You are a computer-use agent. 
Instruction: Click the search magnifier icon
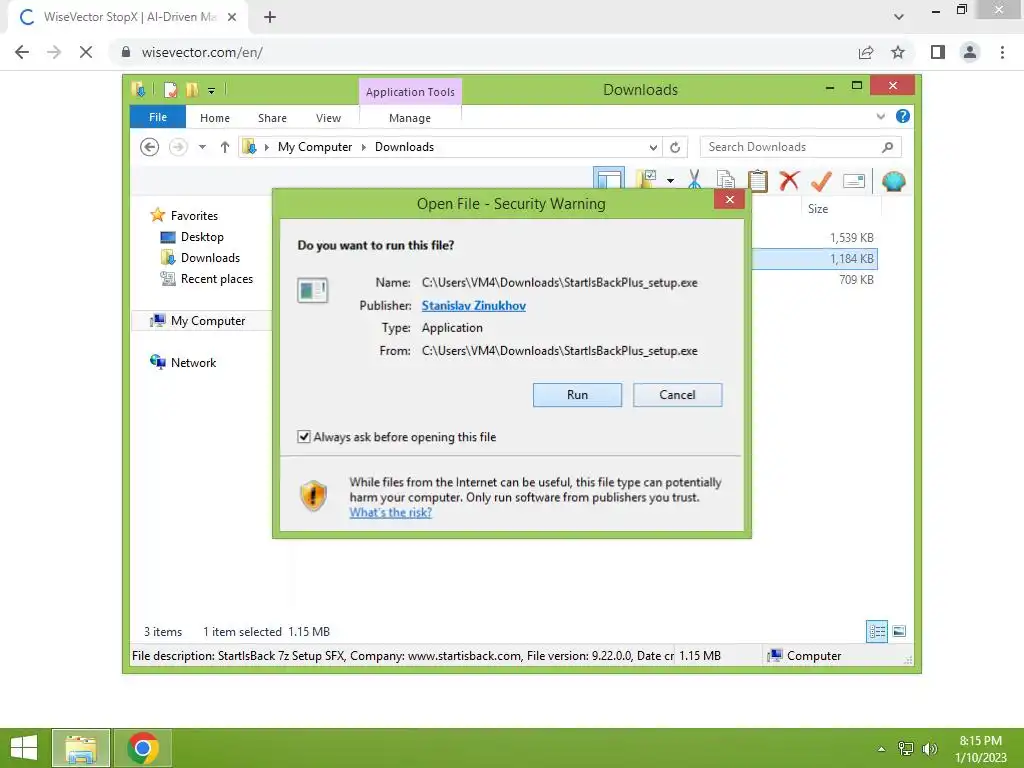tap(888, 147)
